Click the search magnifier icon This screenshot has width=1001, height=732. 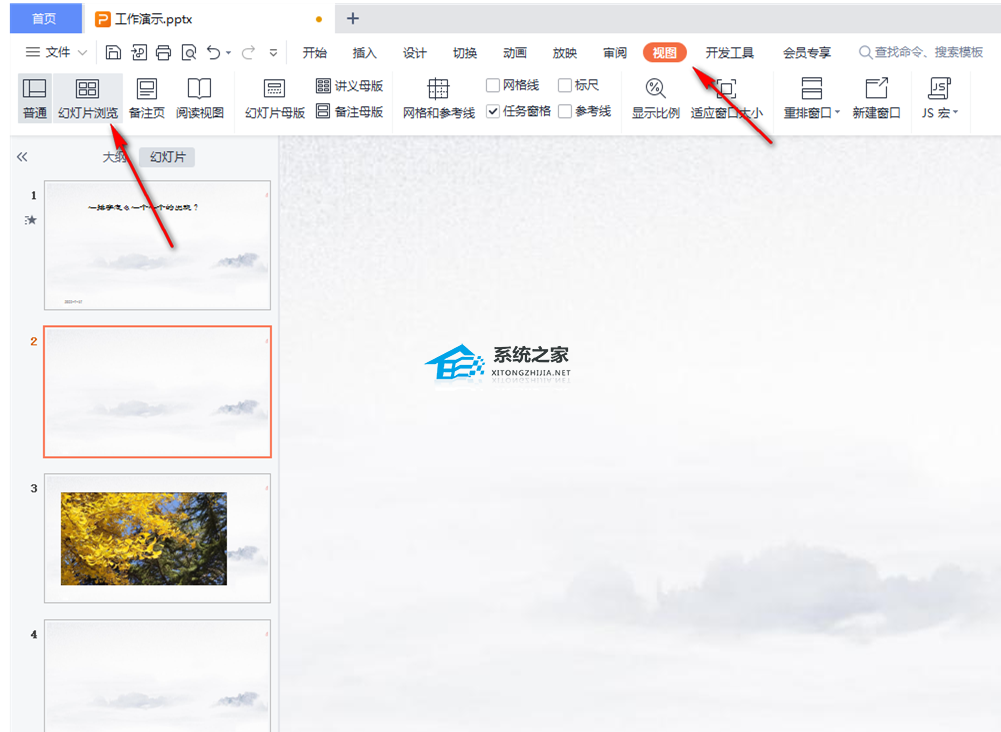865,52
